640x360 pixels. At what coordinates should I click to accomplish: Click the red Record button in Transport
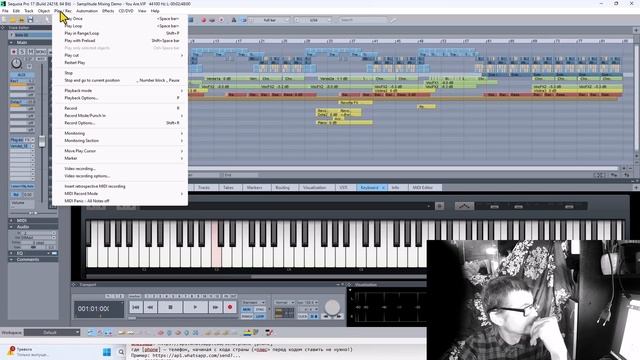[230, 307]
